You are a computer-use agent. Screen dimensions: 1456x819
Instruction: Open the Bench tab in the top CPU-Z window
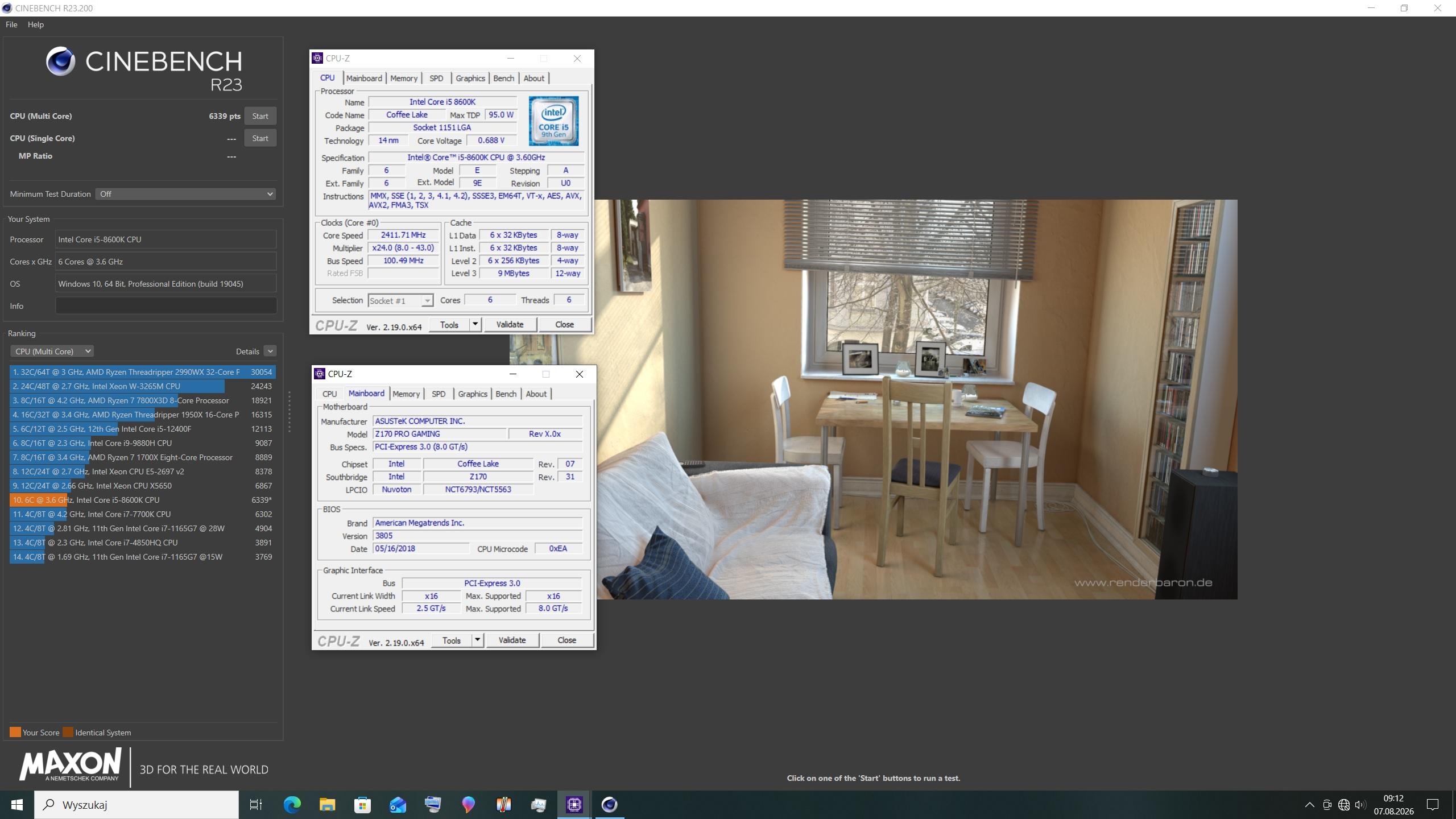pyautogui.click(x=503, y=78)
